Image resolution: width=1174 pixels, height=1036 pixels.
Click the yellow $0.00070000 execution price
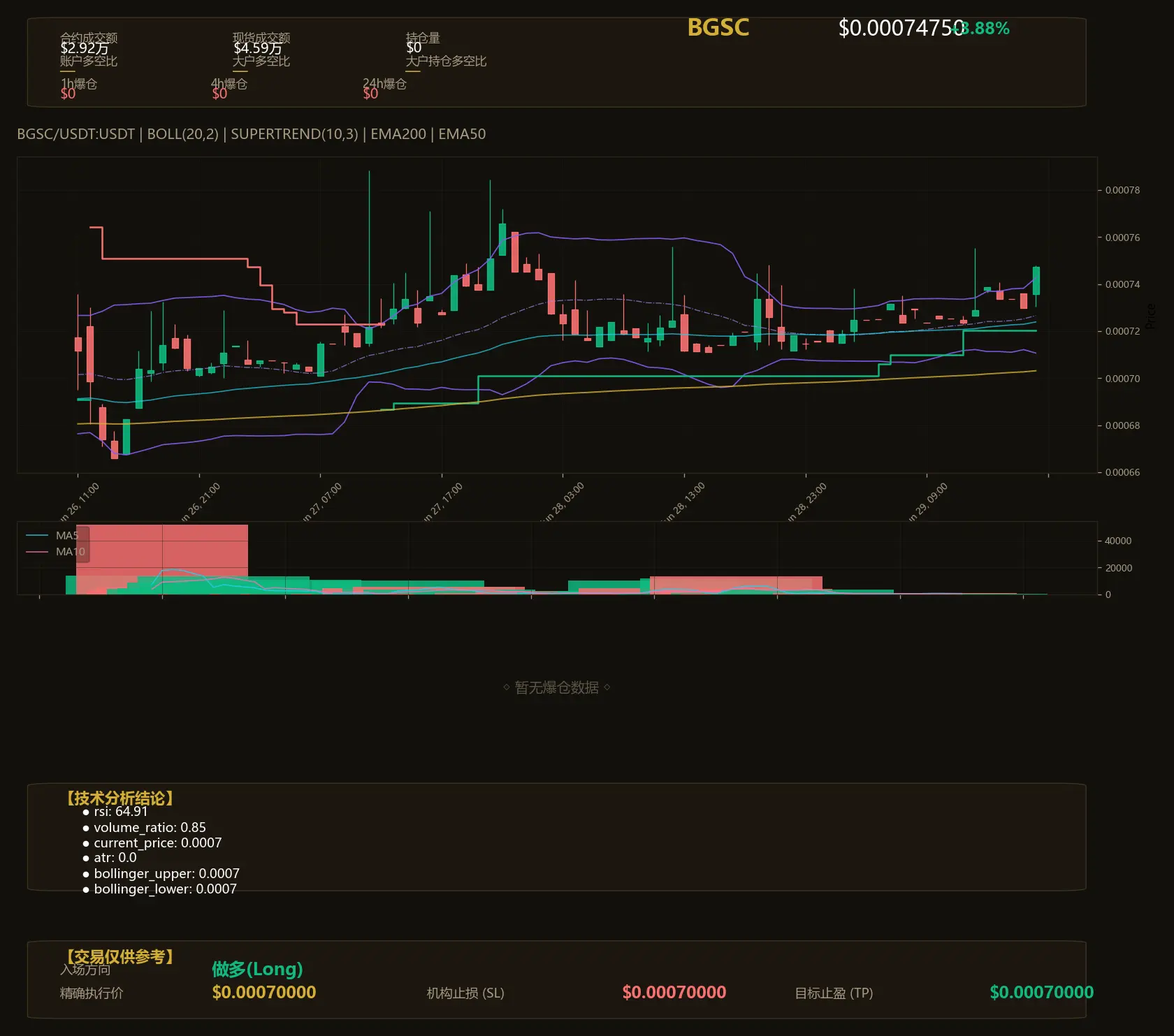click(x=264, y=992)
